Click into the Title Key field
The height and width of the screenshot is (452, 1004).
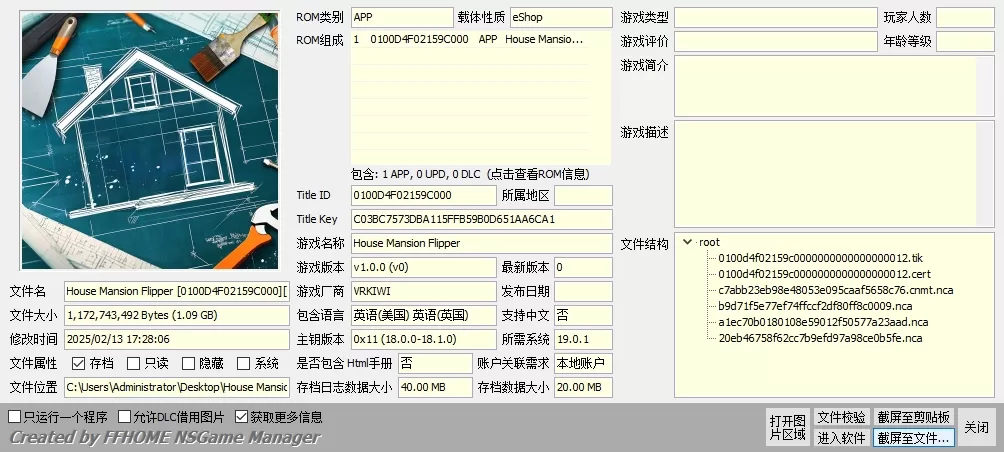tap(481, 219)
